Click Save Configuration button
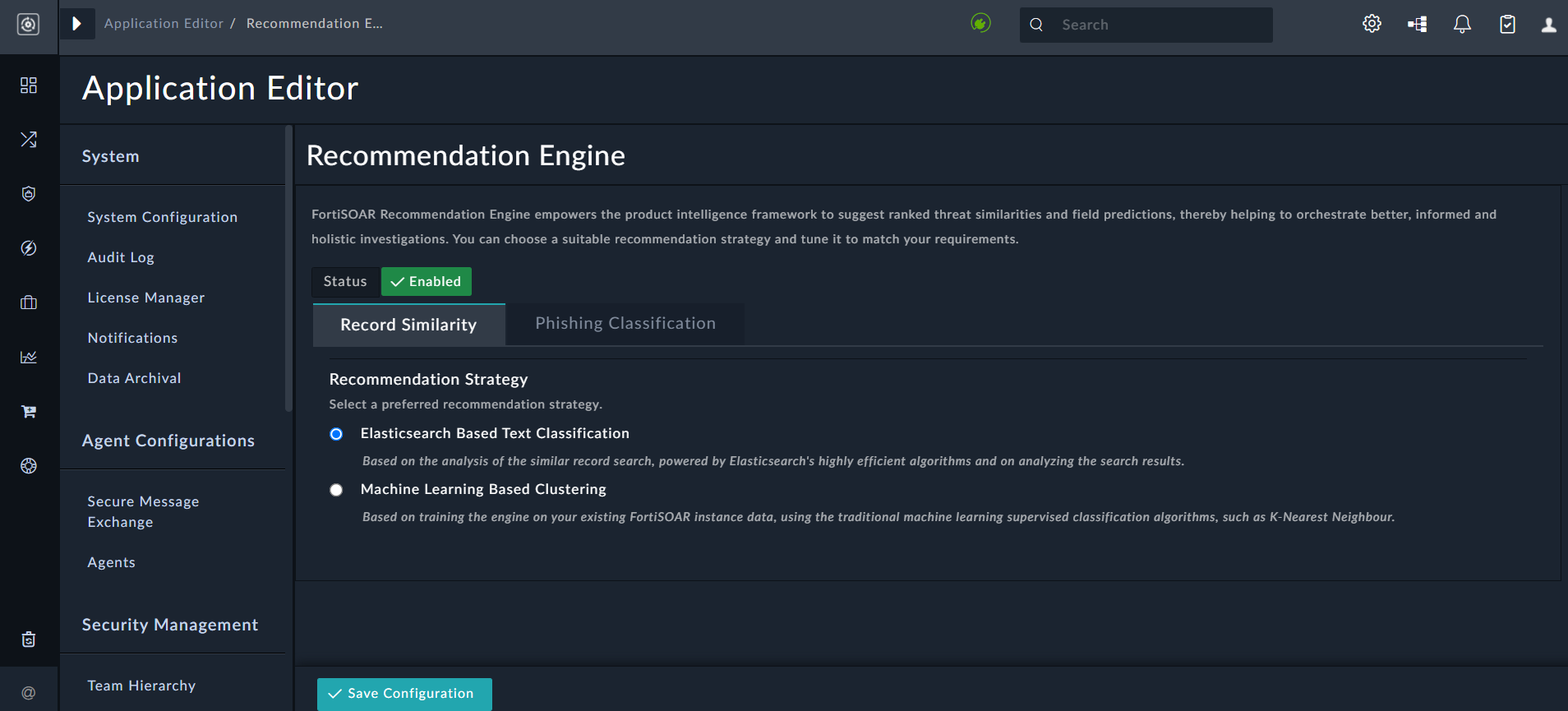1568x711 pixels. coord(404,694)
